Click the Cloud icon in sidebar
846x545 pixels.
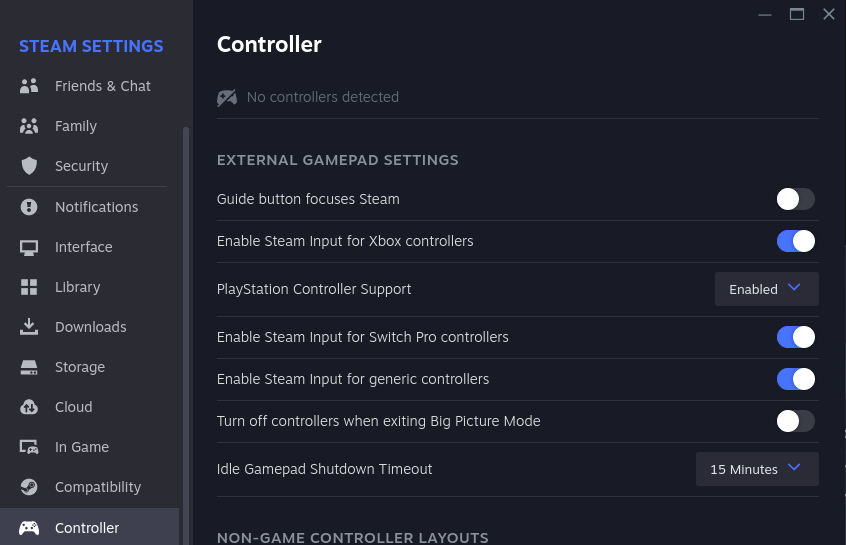pos(29,407)
